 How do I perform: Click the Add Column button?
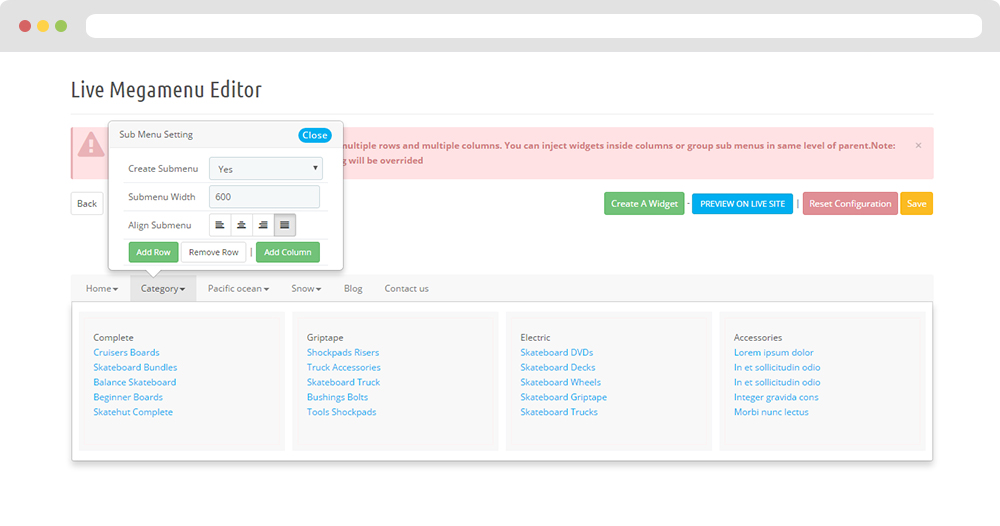coord(288,252)
